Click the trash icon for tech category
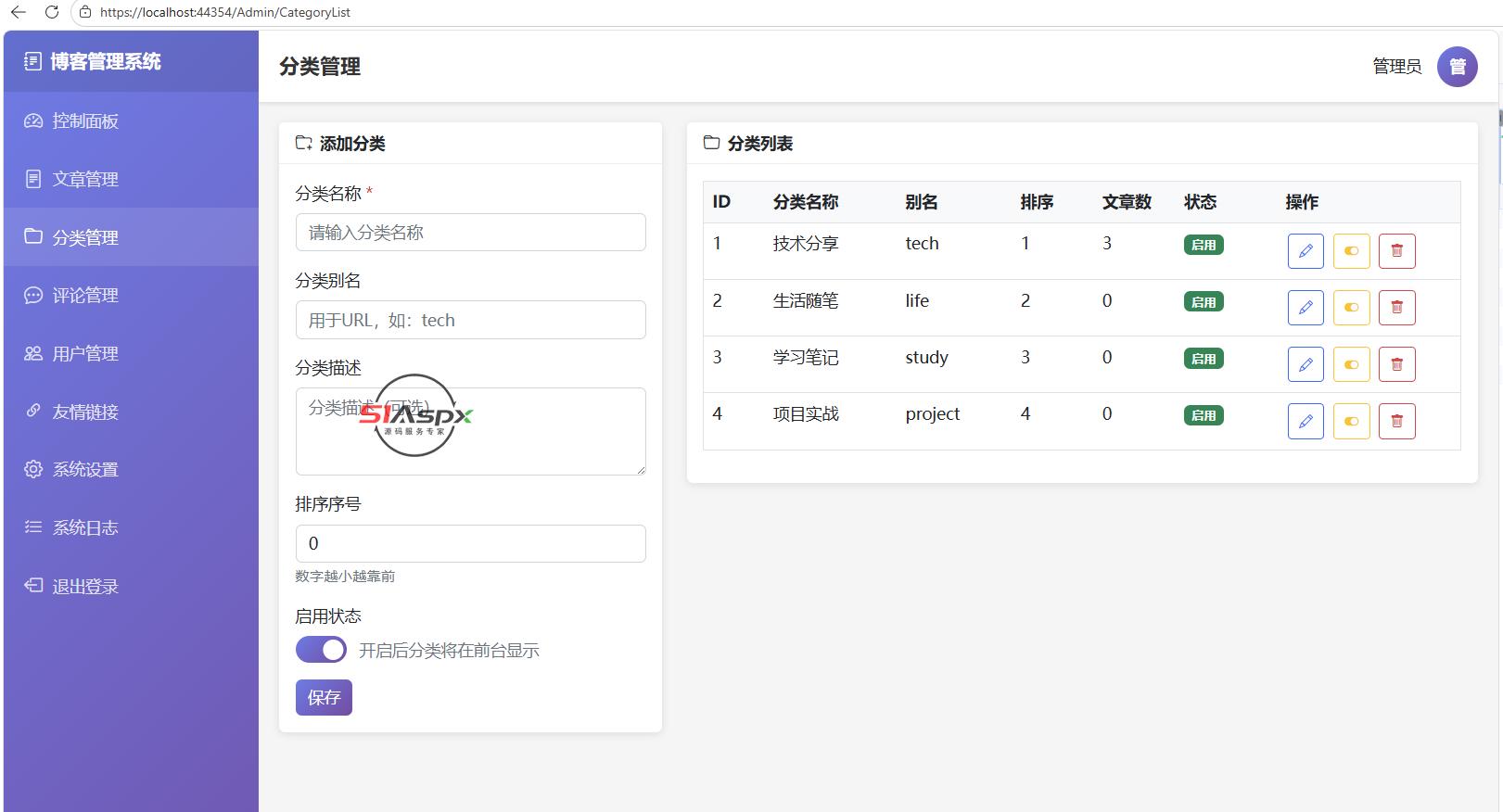This screenshot has height=812, width=1503. tap(1396, 251)
